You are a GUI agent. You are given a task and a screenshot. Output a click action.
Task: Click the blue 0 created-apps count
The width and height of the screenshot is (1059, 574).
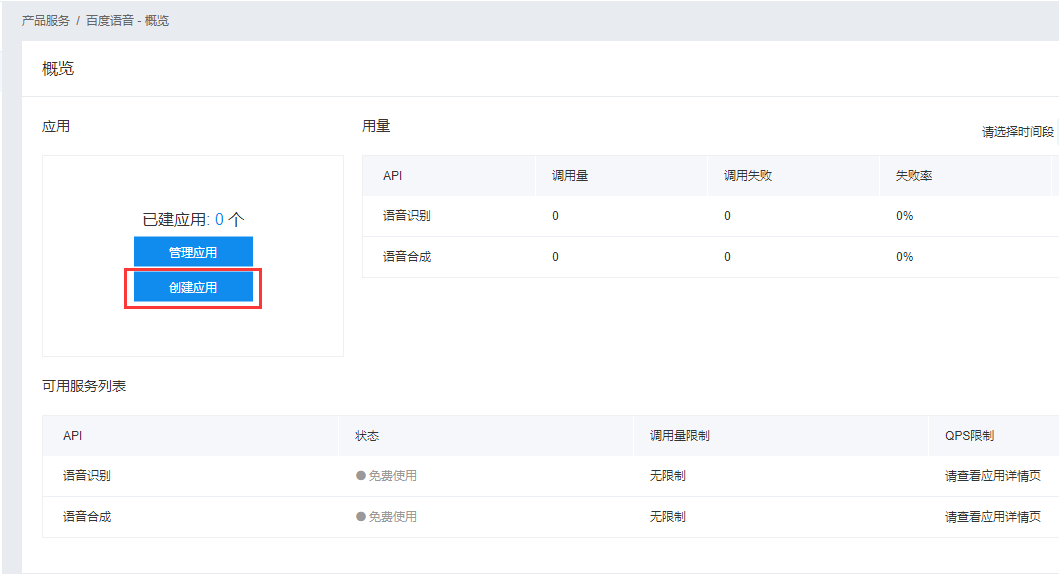(x=219, y=220)
